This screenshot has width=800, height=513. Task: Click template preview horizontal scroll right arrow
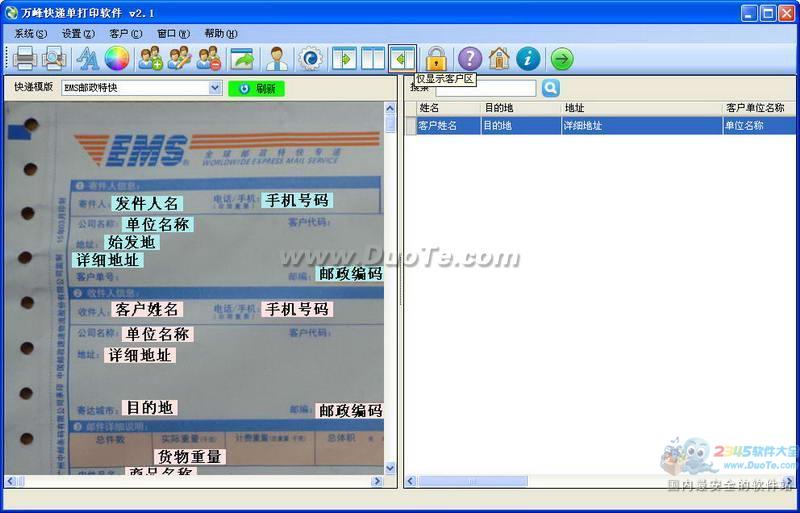point(378,481)
